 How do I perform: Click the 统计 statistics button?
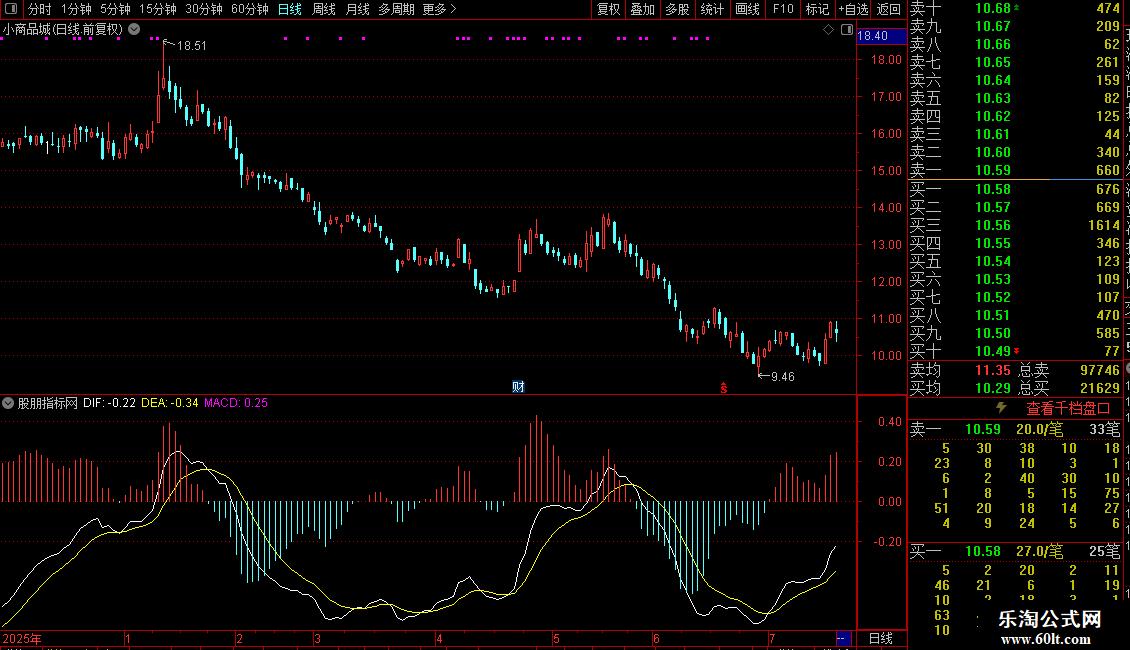point(712,9)
